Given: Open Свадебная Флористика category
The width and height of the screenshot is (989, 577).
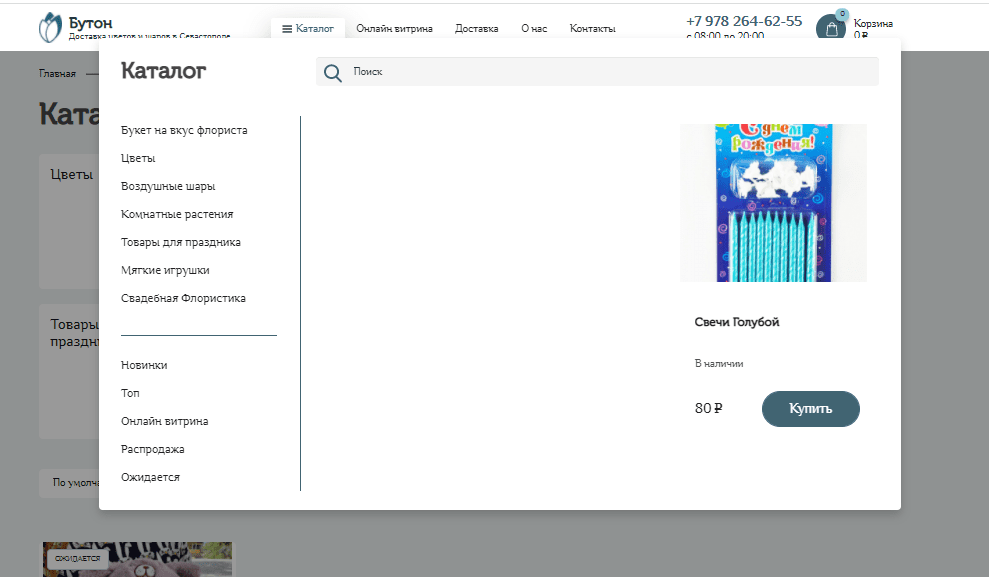Looking at the screenshot, I should click(x=183, y=298).
